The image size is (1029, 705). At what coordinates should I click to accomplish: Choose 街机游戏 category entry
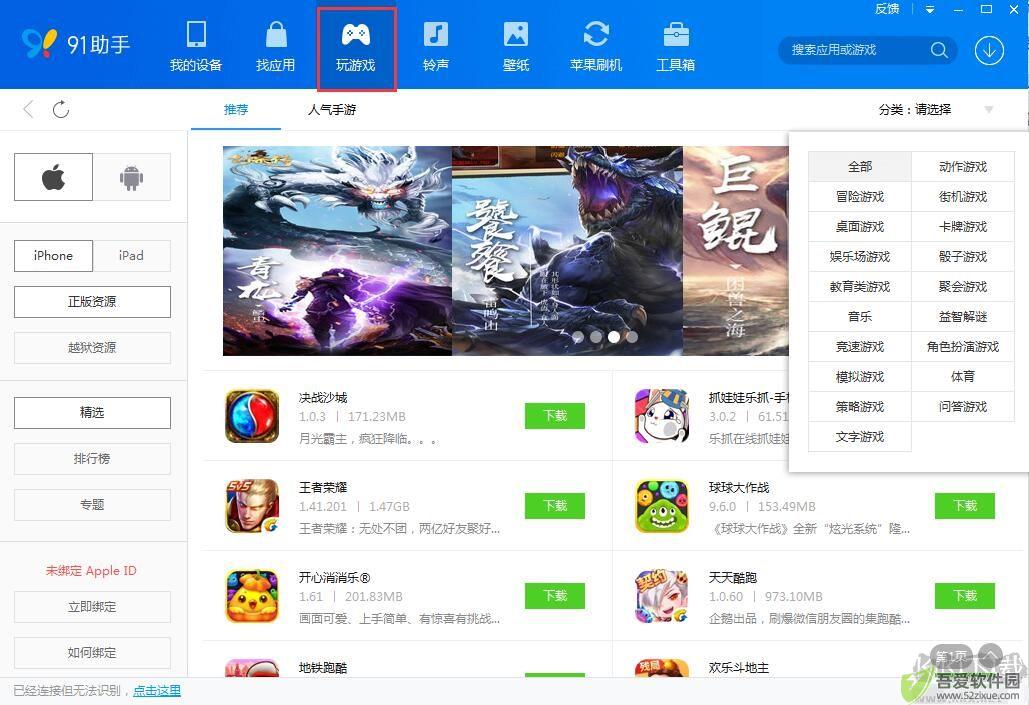tap(963, 197)
